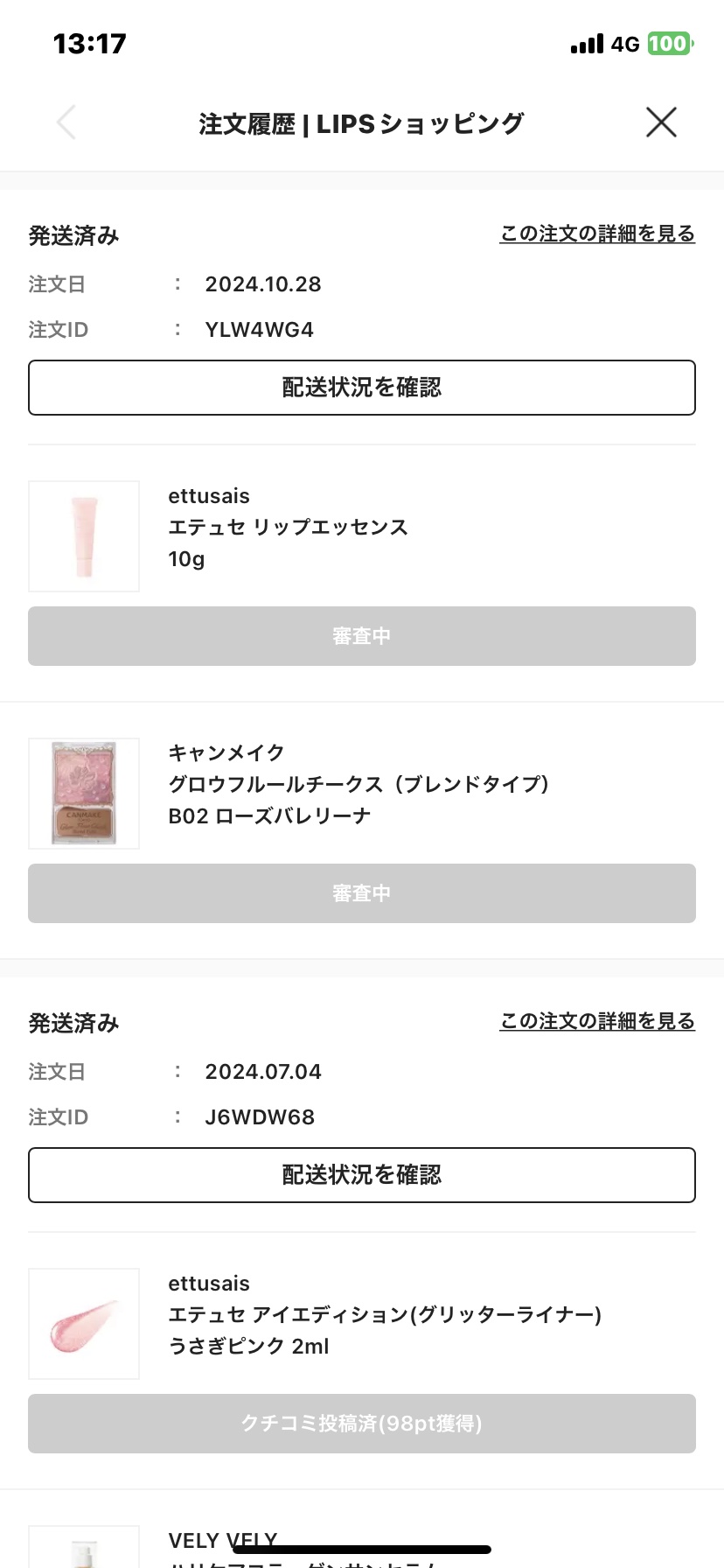
Task: Open ettusais glitter liner product thumbnail
Action: coord(84,1324)
